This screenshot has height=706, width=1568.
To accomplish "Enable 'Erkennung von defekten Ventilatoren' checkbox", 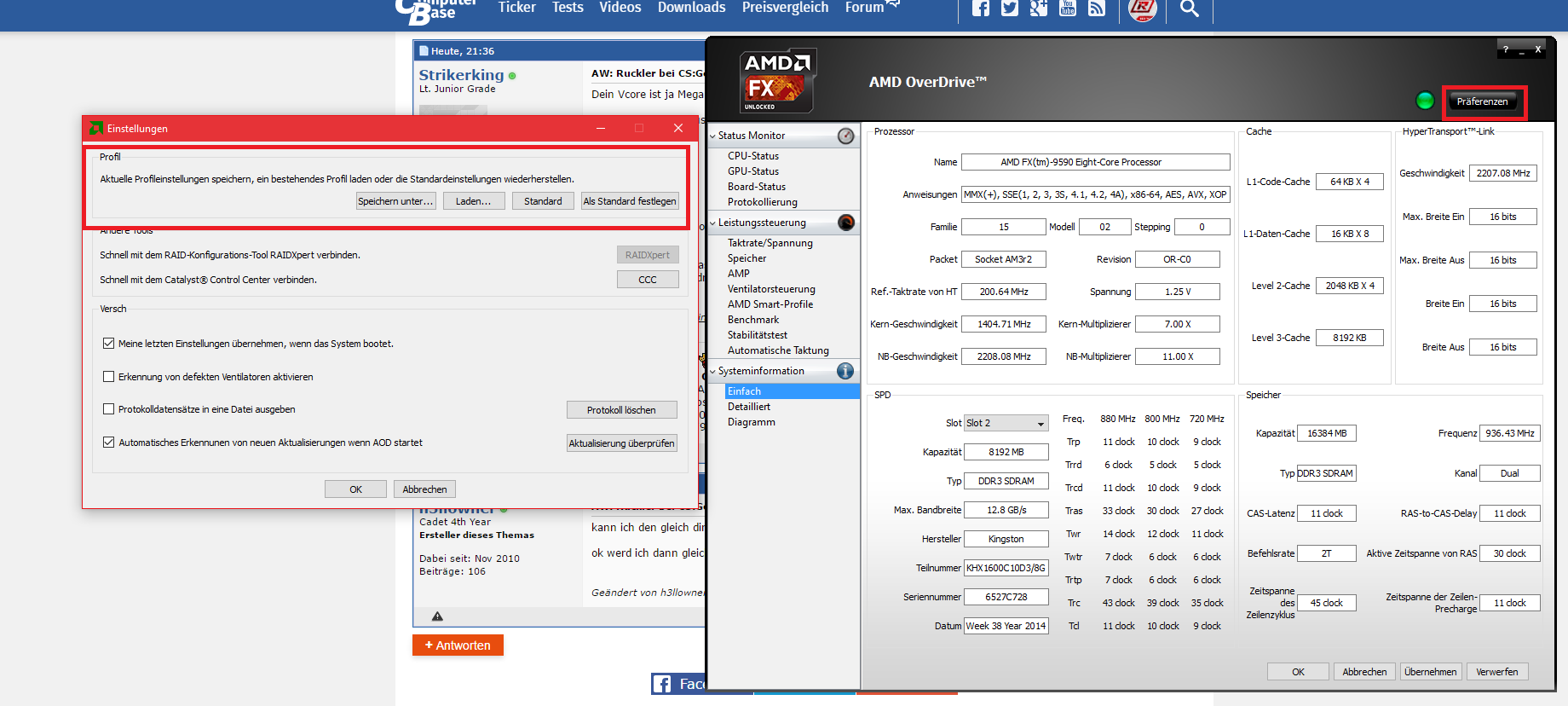I will click(108, 377).
